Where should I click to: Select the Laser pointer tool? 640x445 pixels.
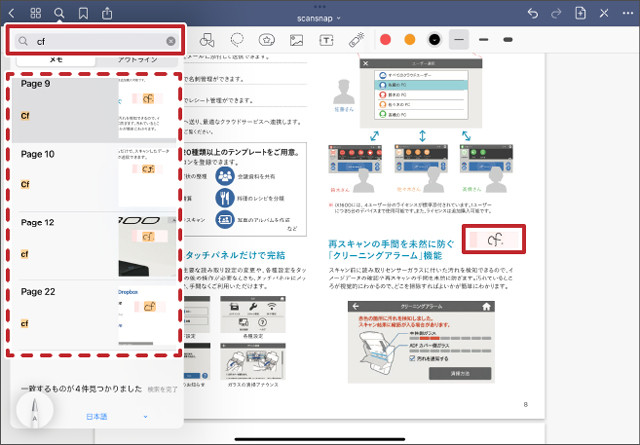tap(355, 41)
